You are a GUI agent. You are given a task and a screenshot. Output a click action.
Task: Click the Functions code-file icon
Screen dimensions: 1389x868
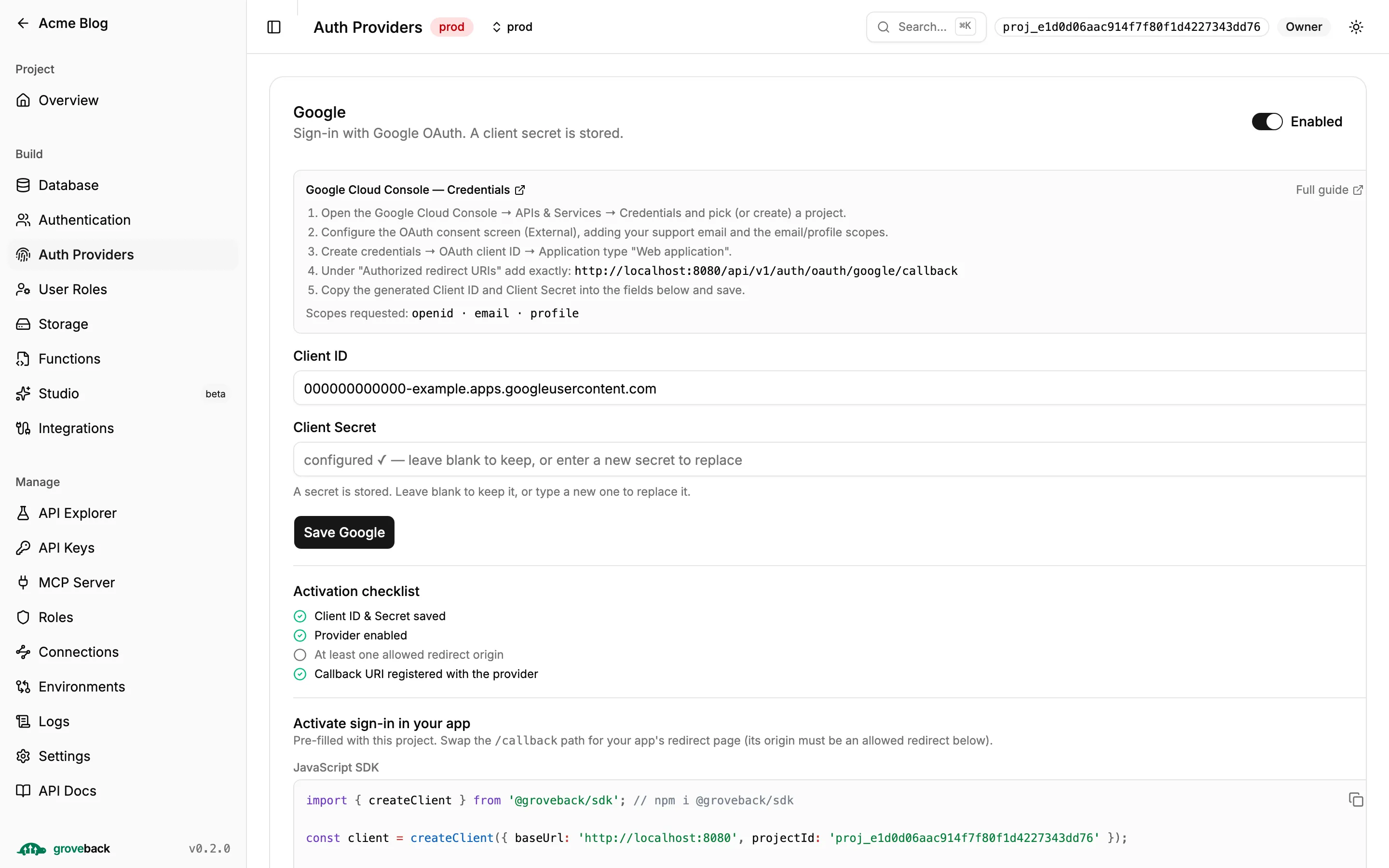point(23,359)
